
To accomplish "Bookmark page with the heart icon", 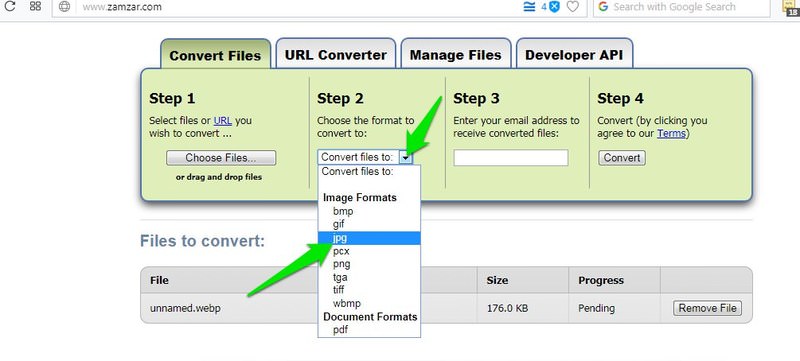I will pyautogui.click(x=573, y=7).
